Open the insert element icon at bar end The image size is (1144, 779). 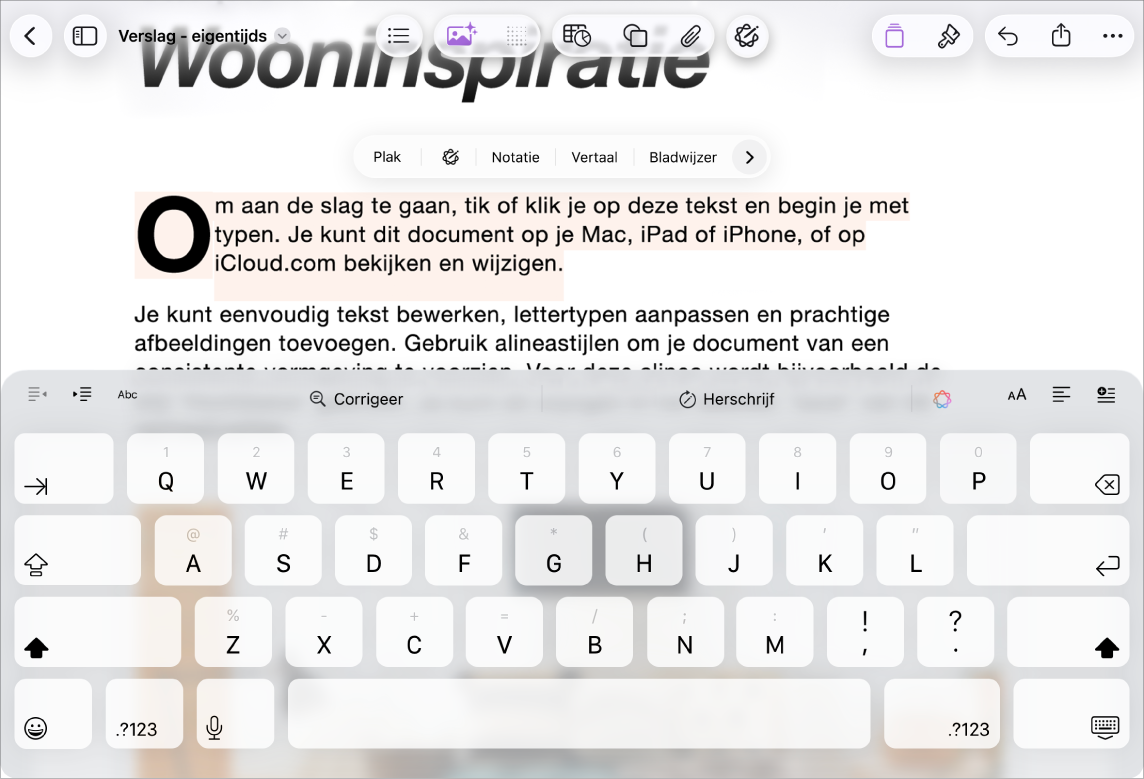(x=1106, y=395)
